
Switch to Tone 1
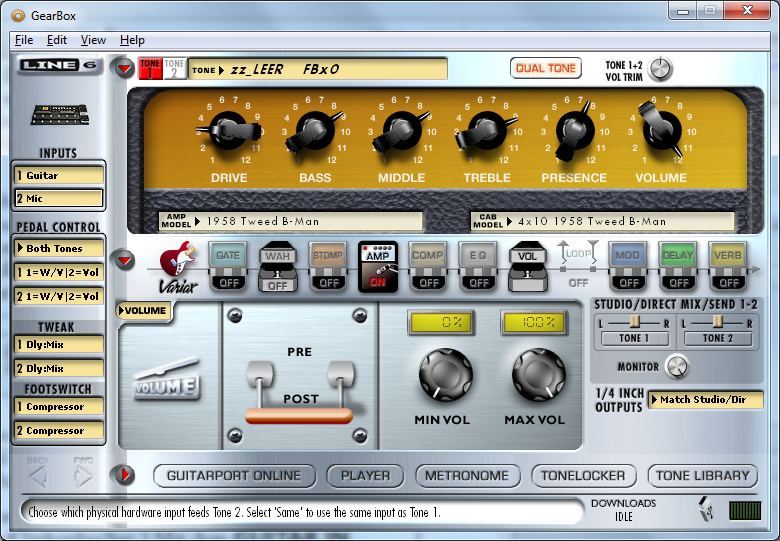tap(150, 68)
